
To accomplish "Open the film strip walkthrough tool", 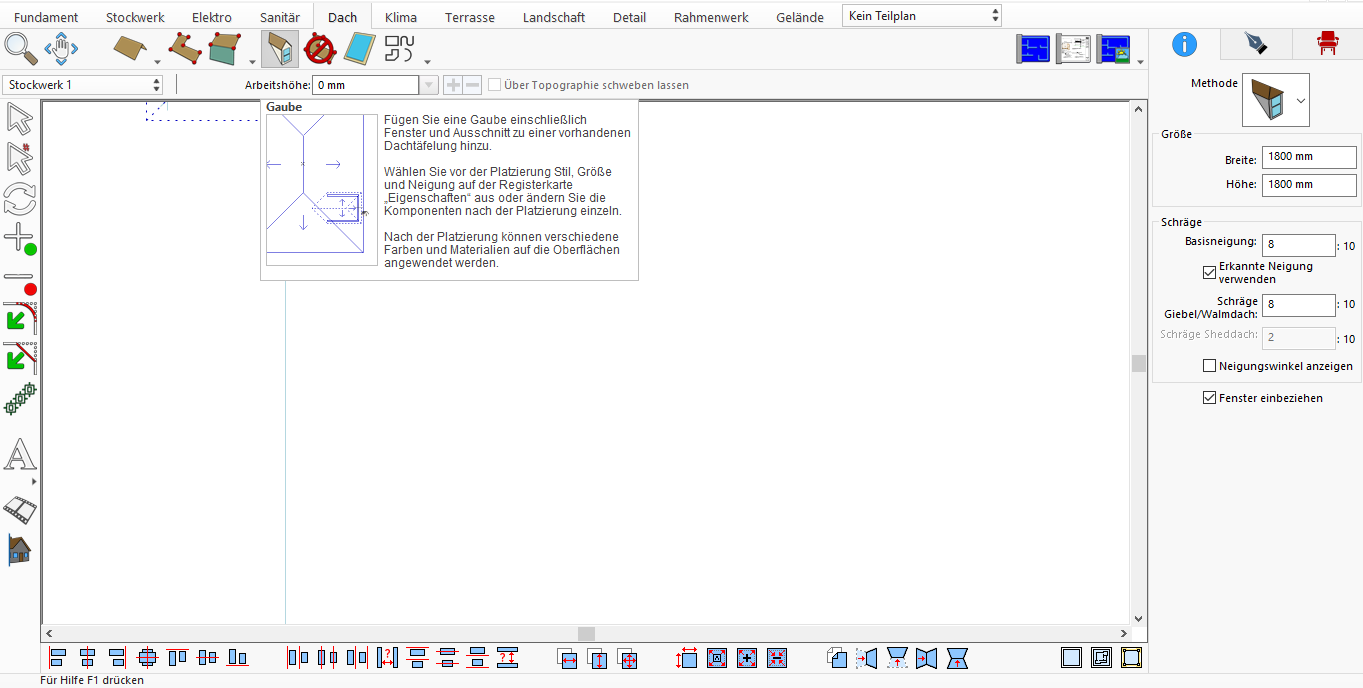I will point(20,509).
